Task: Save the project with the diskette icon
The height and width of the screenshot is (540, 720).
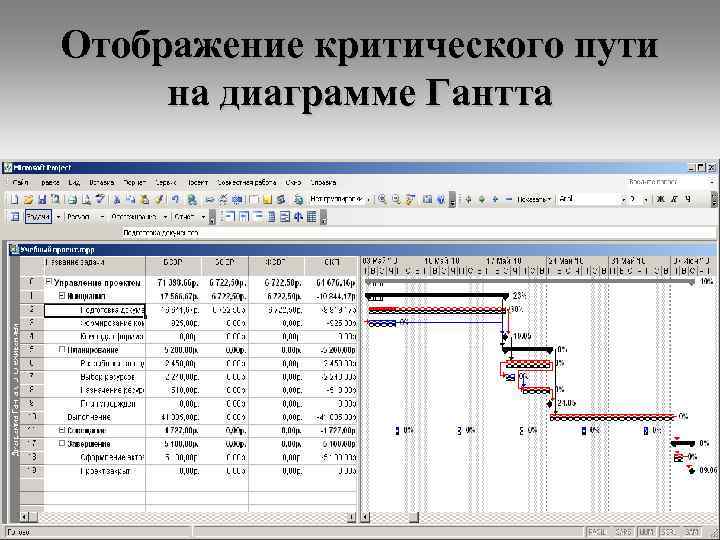Action: (42, 199)
